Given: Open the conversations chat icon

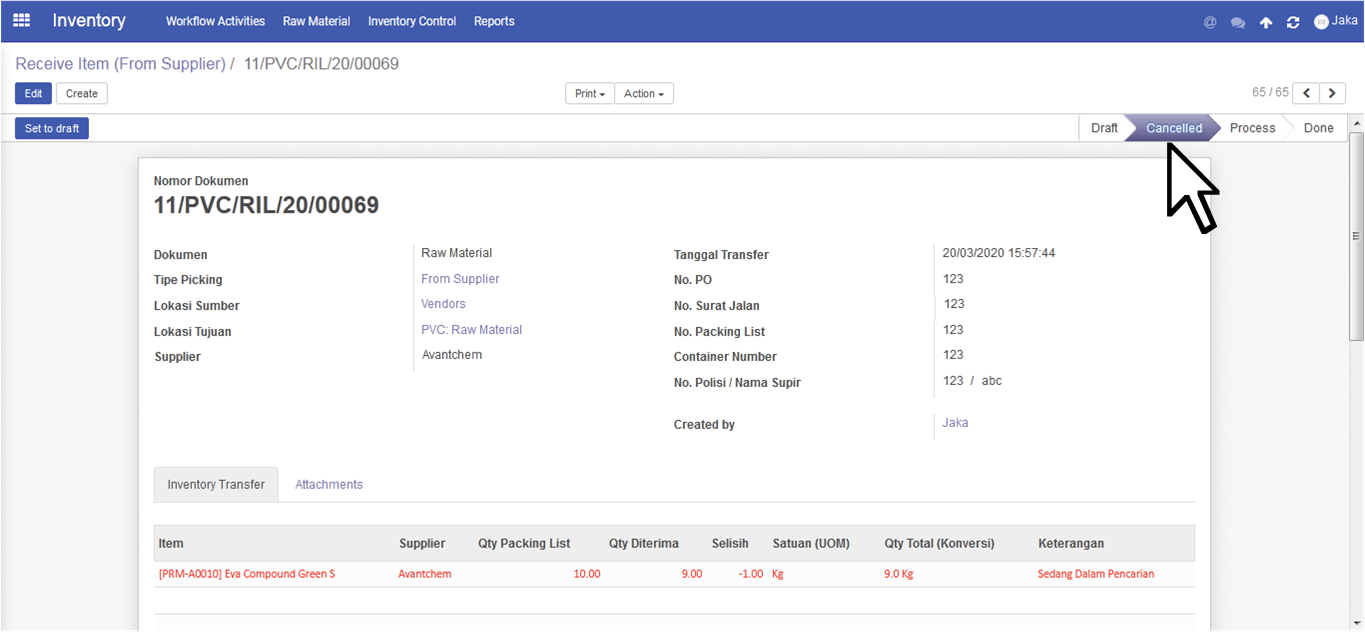Looking at the screenshot, I should point(1238,22).
